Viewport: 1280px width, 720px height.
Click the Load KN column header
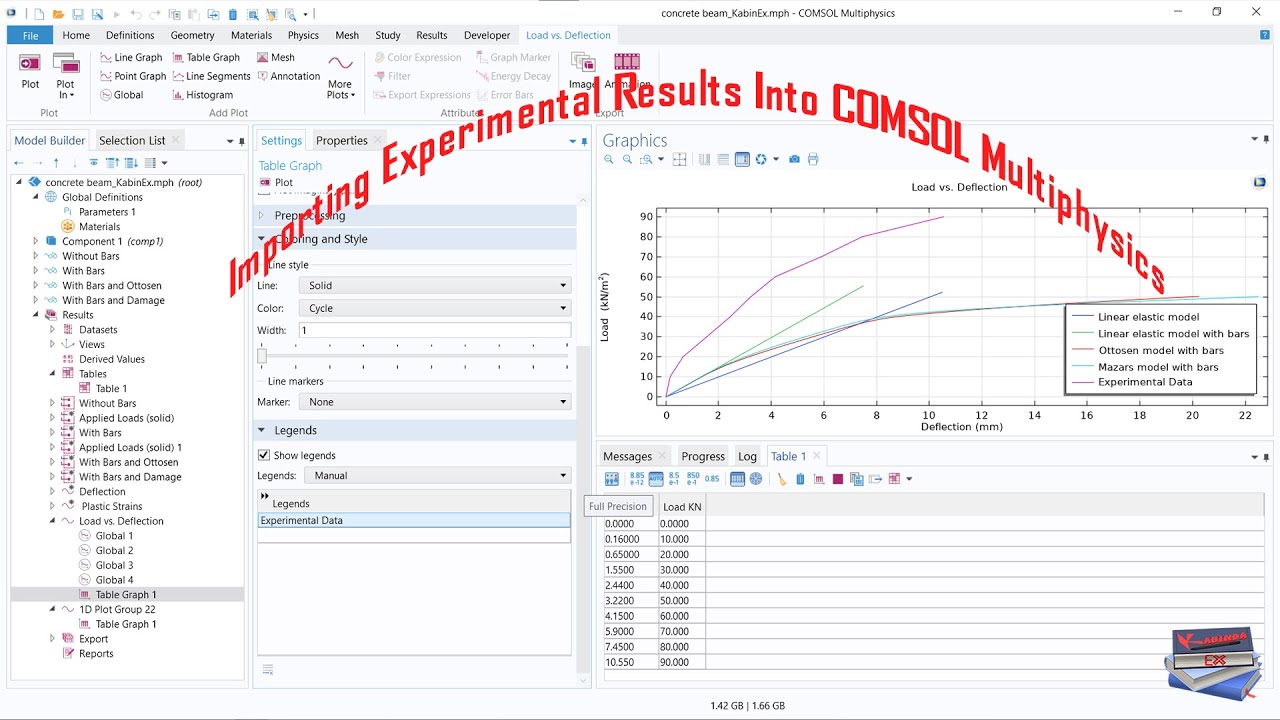682,507
